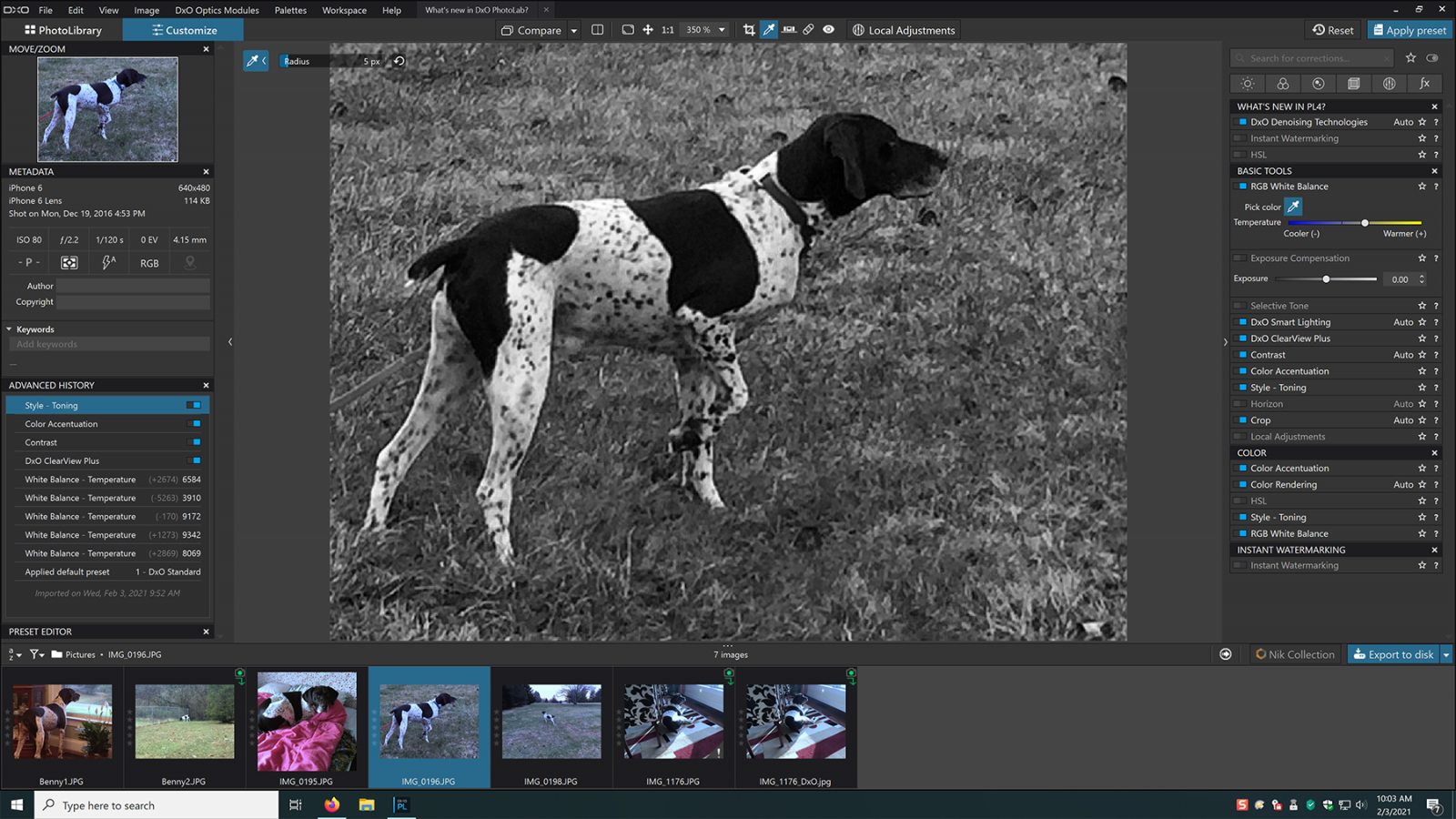Click the Reset button
This screenshot has width=1456, height=819.
click(1333, 30)
